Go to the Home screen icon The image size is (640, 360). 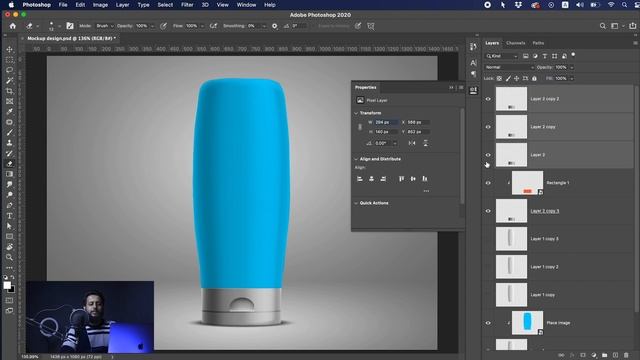[x=13, y=26]
